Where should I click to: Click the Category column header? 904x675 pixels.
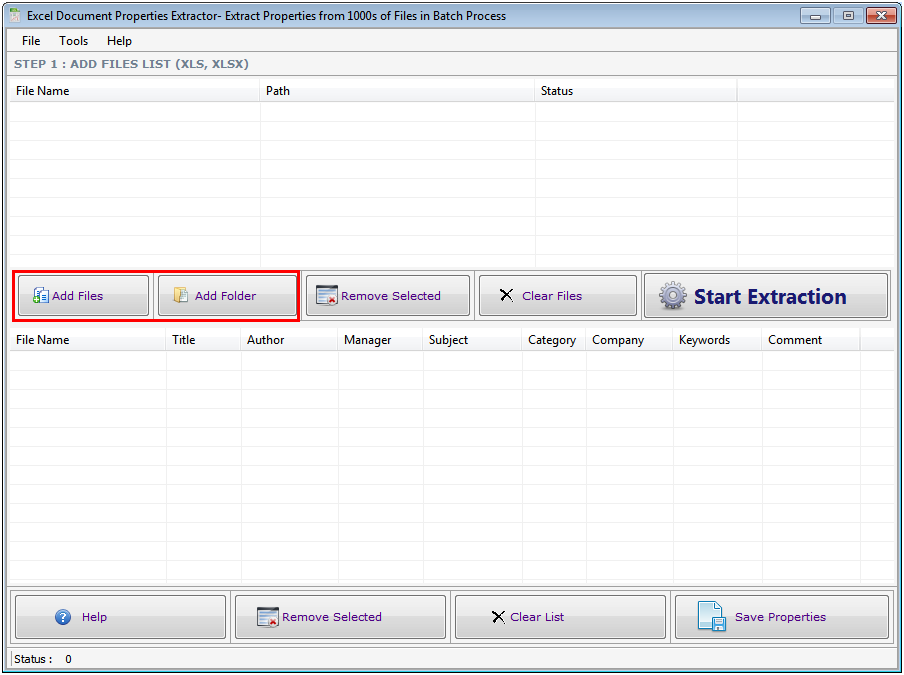(553, 340)
